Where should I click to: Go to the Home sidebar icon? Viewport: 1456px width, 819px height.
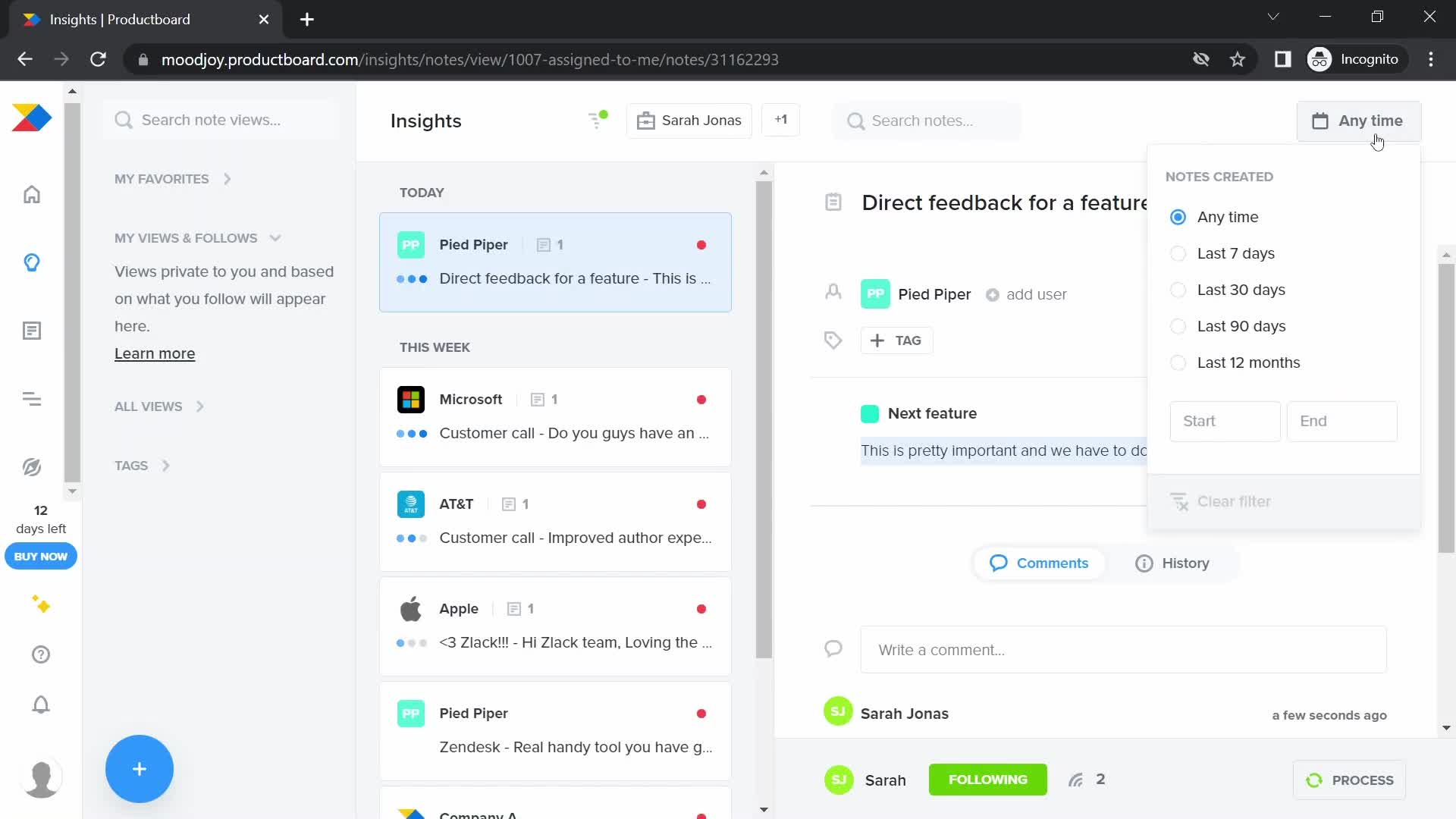32,194
